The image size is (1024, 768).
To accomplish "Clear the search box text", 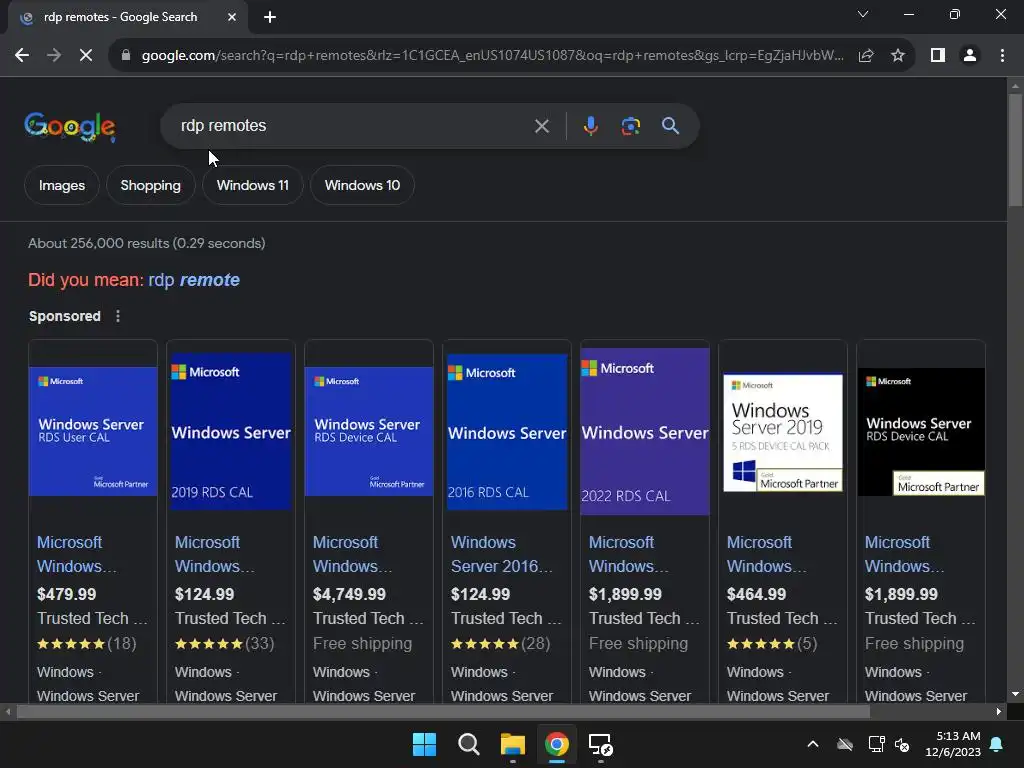I will click(x=541, y=126).
